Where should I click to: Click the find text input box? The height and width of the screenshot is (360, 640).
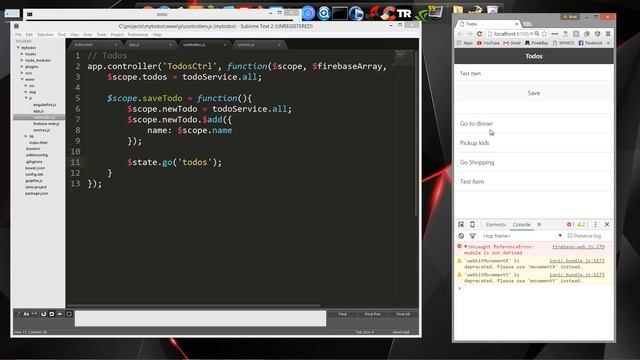(x=200, y=318)
